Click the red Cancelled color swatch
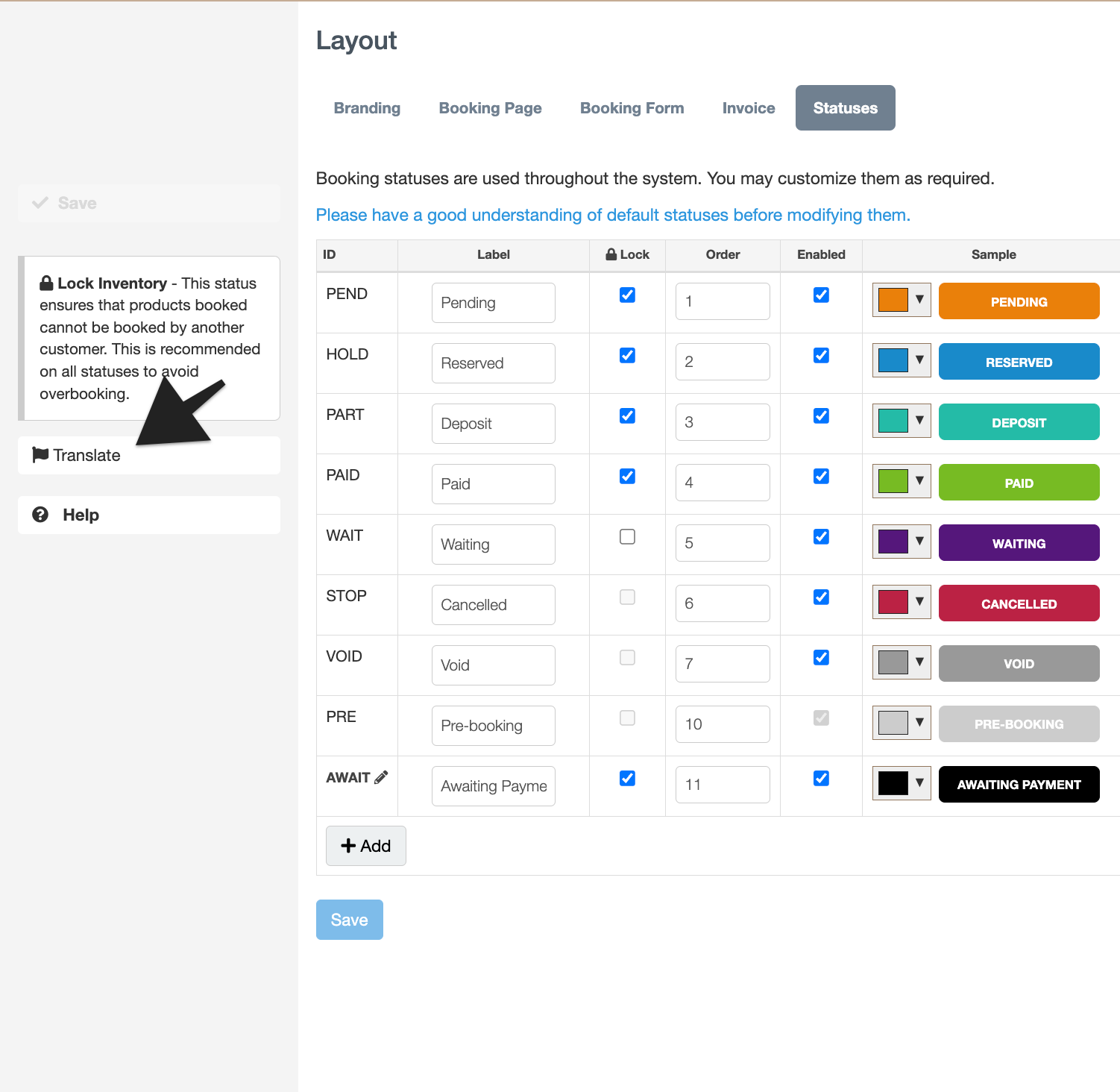This screenshot has height=1092, width=1120. (893, 601)
